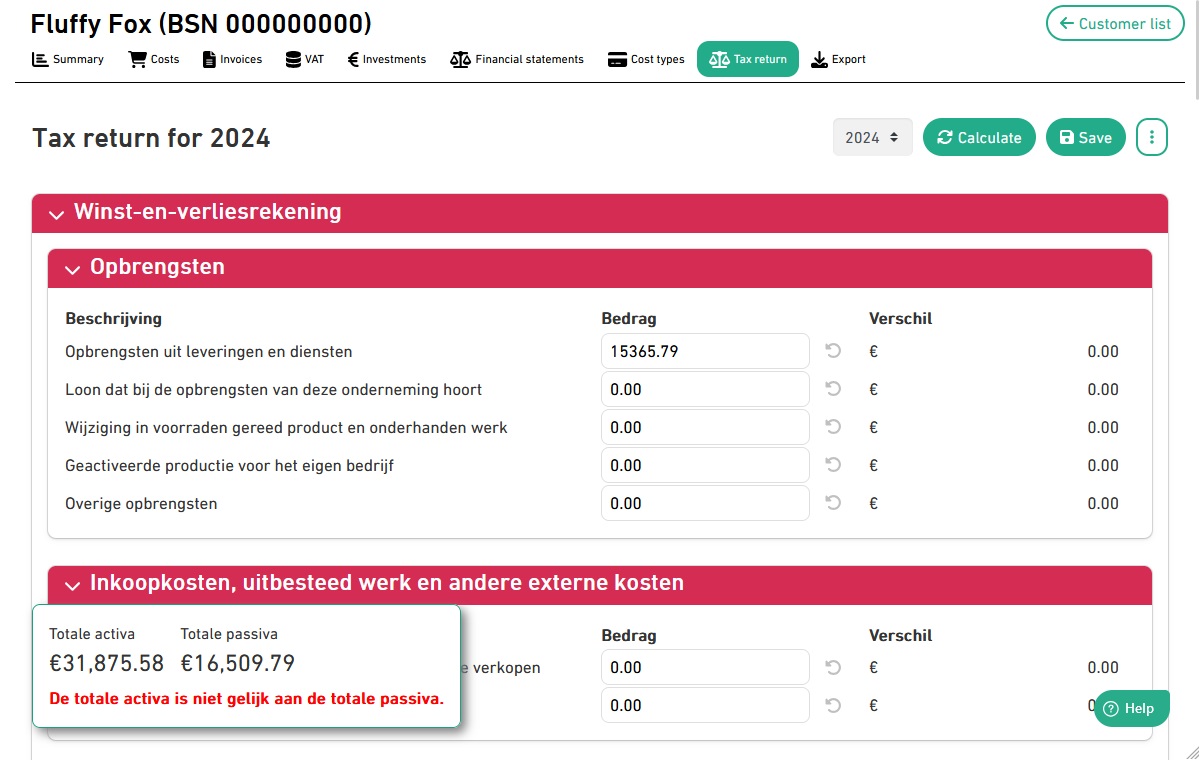Click reset icon for Overige opbrengsten

pyautogui.click(x=833, y=503)
